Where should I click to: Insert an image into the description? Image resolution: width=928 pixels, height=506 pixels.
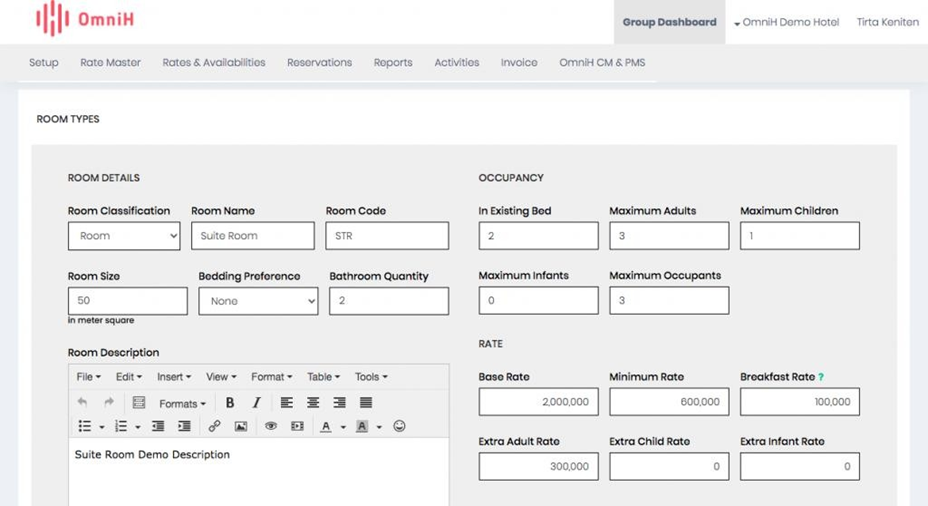coord(241,426)
